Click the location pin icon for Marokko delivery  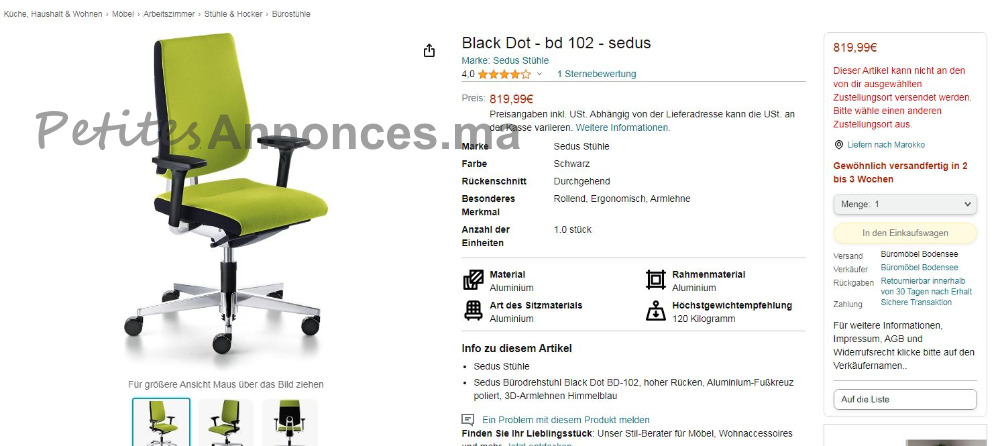coord(839,145)
